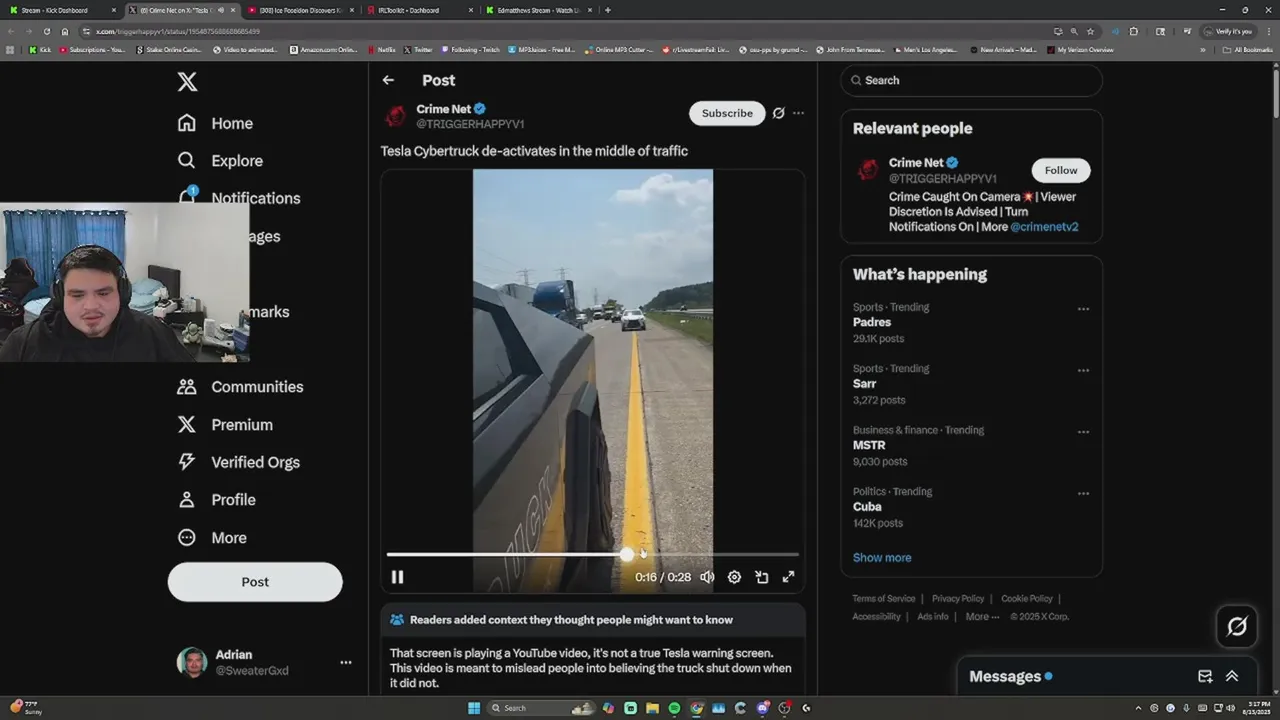Seek on the video progress bar
Viewport: 1280px width, 720px height.
tap(593, 554)
